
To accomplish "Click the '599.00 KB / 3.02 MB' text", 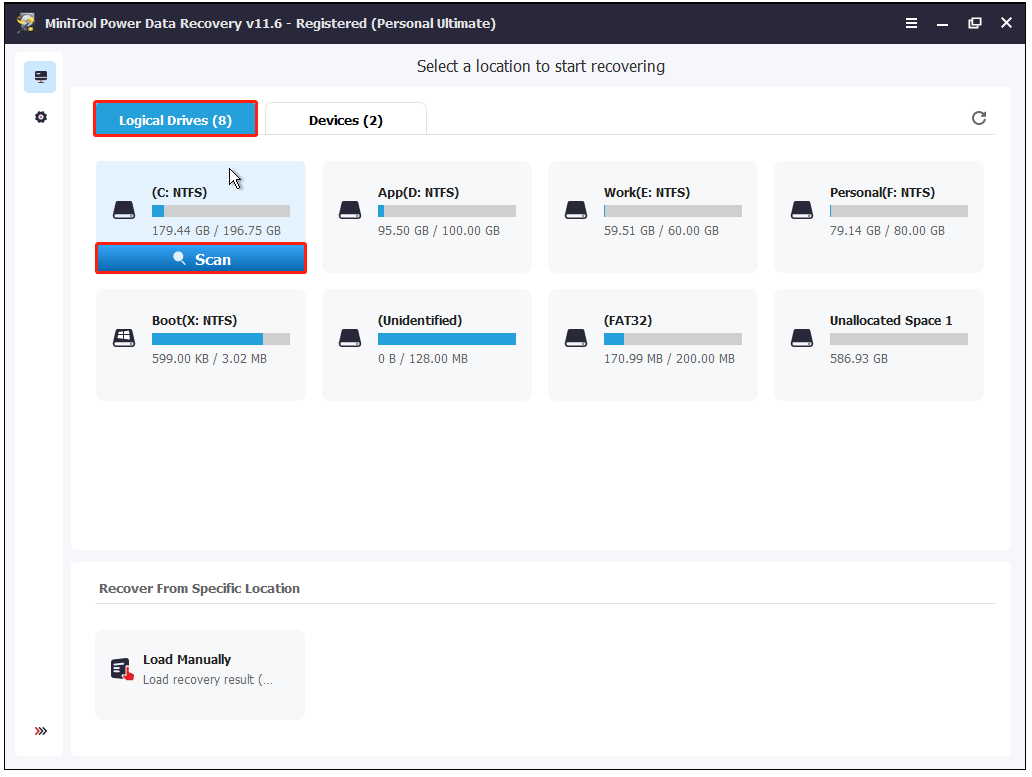I will 209,359.
